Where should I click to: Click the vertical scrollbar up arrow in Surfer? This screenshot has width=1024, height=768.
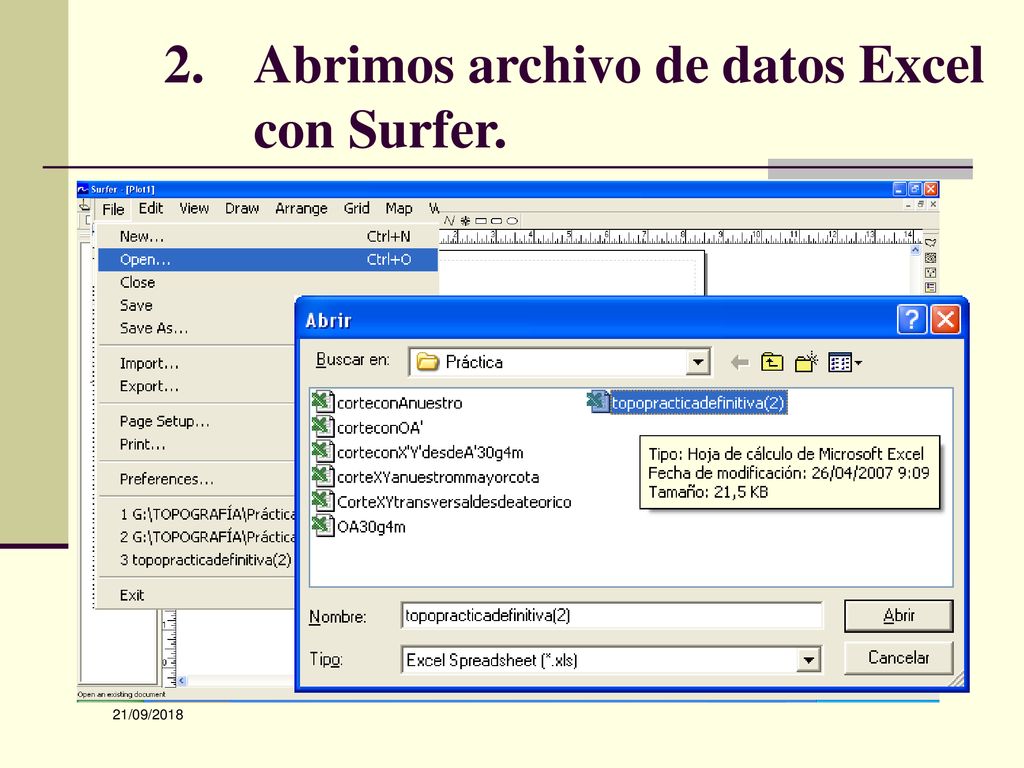click(915, 250)
